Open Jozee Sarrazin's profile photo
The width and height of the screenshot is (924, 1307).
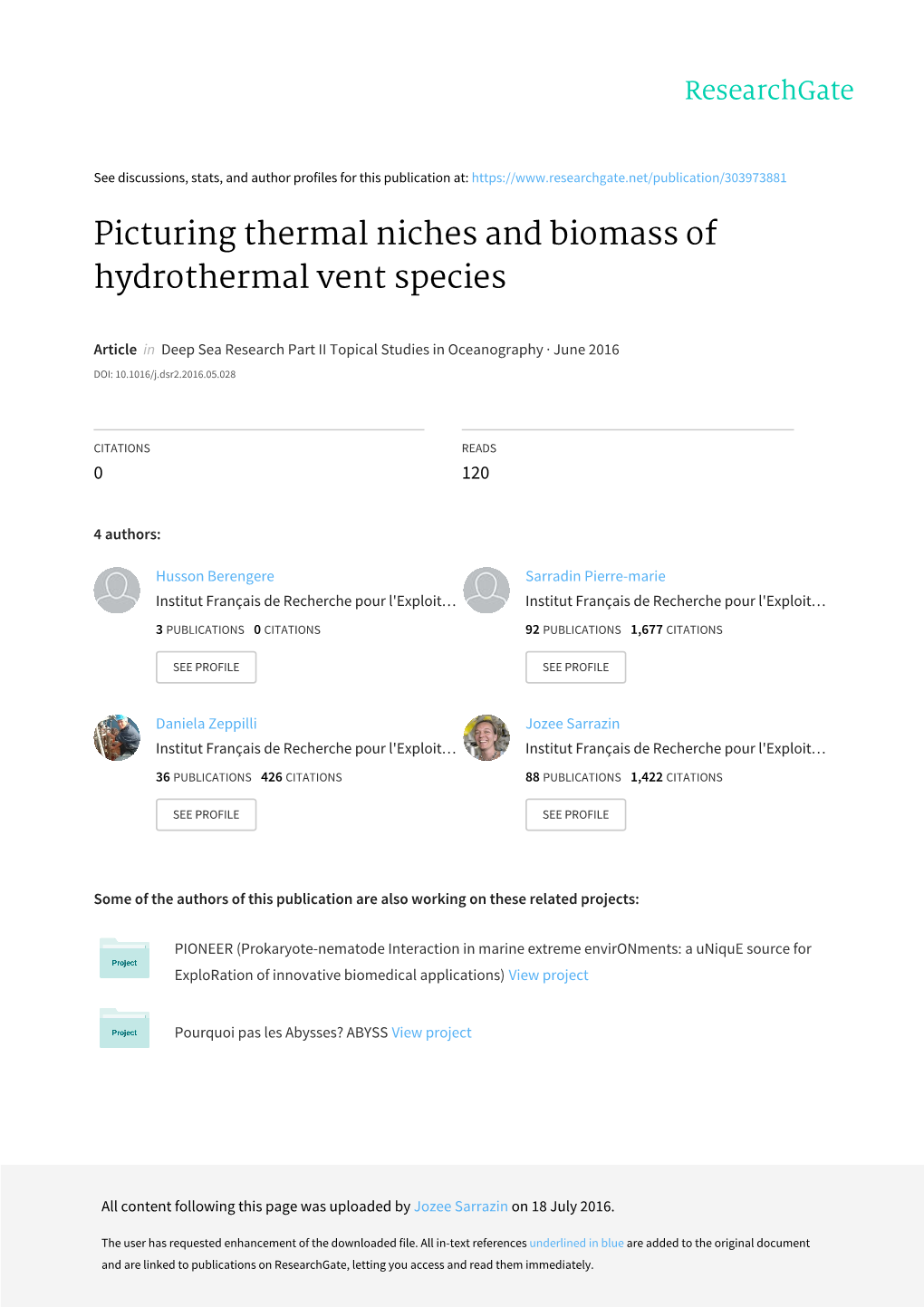coord(486,737)
